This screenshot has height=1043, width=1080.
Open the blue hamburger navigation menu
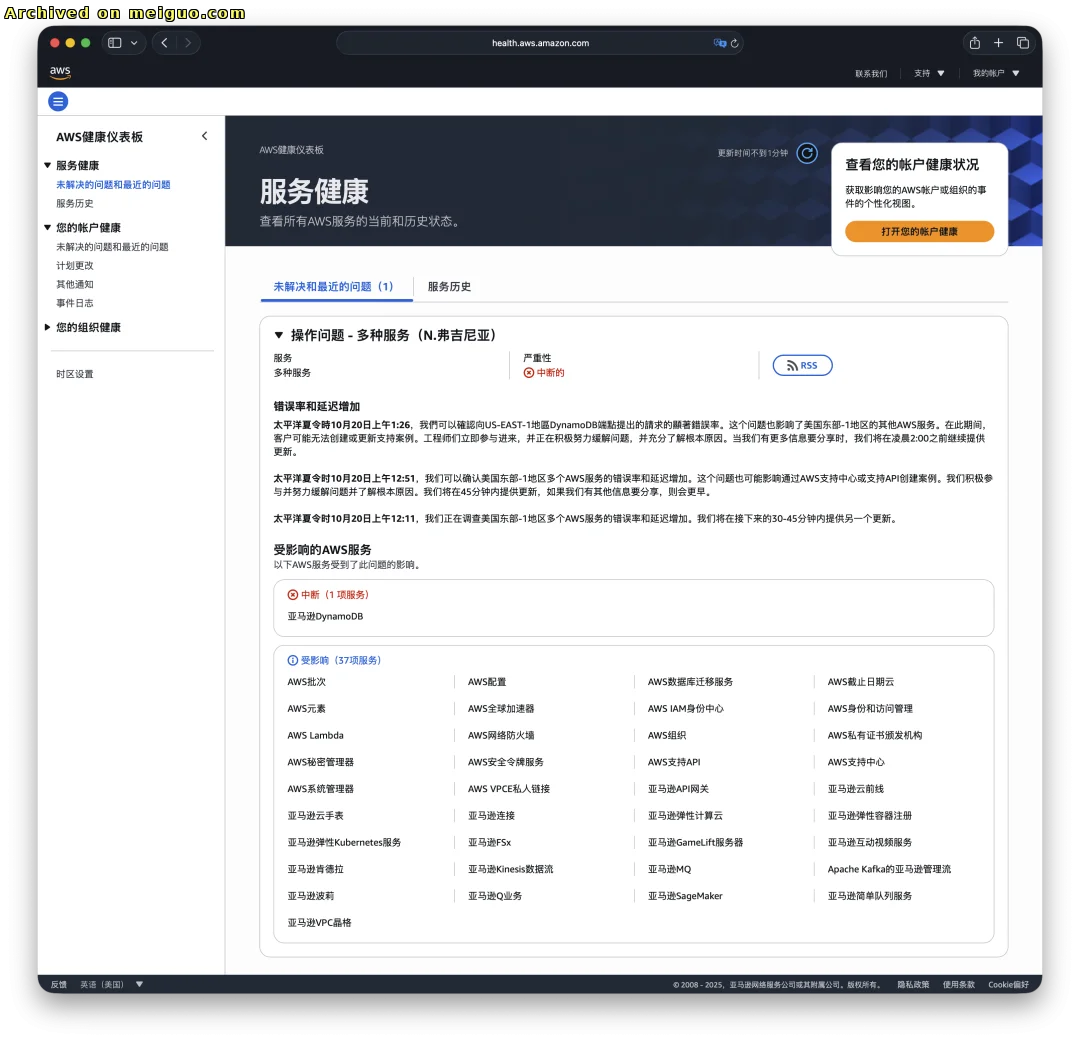pyautogui.click(x=59, y=101)
